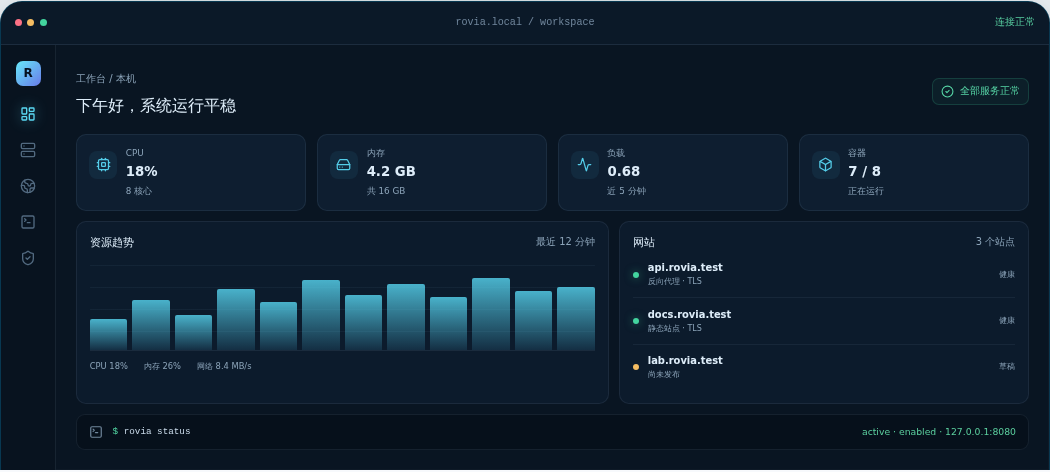
Task: Click the R logo avatar in sidebar
Action: coord(28,74)
